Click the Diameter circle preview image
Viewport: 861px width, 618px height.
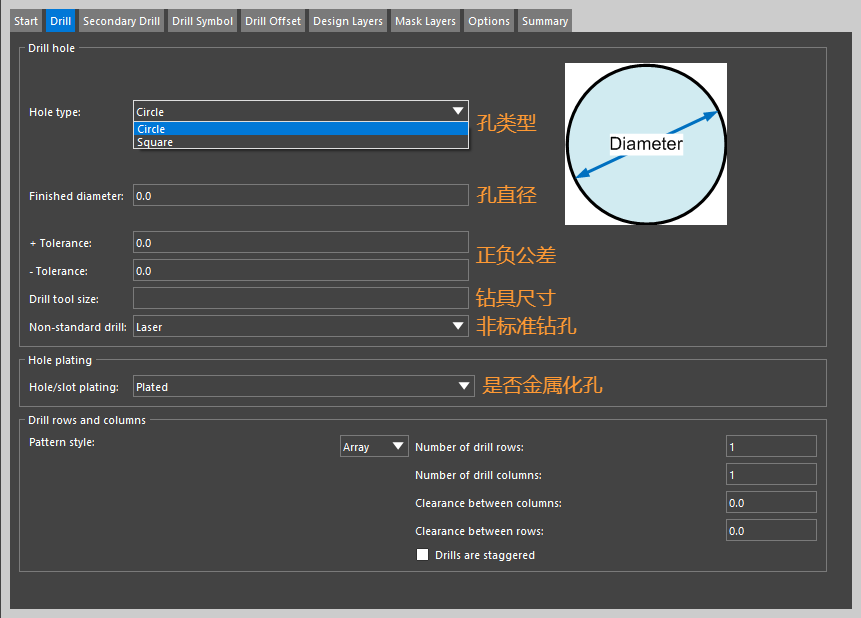click(x=645, y=144)
